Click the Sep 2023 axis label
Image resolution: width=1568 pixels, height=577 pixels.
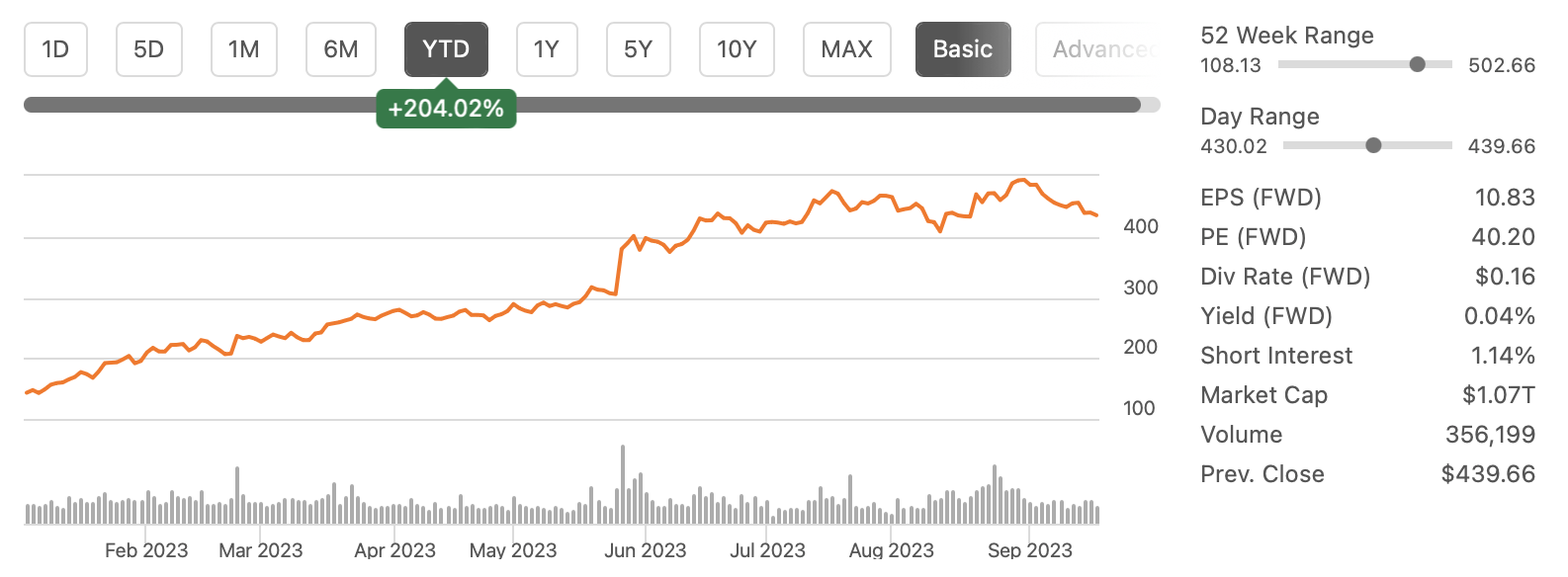[x=1029, y=550]
